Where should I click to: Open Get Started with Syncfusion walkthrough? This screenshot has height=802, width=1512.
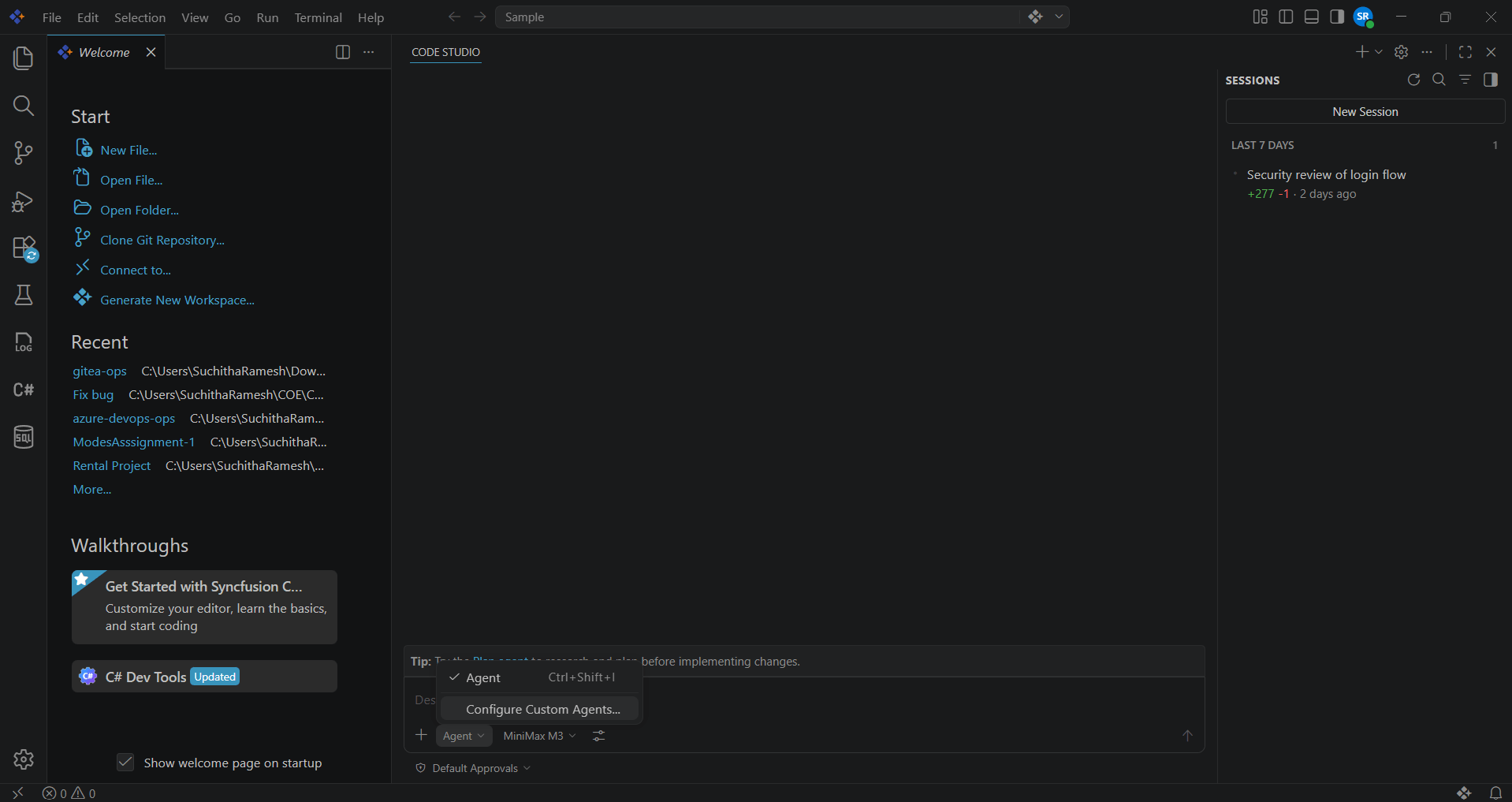[x=204, y=607]
